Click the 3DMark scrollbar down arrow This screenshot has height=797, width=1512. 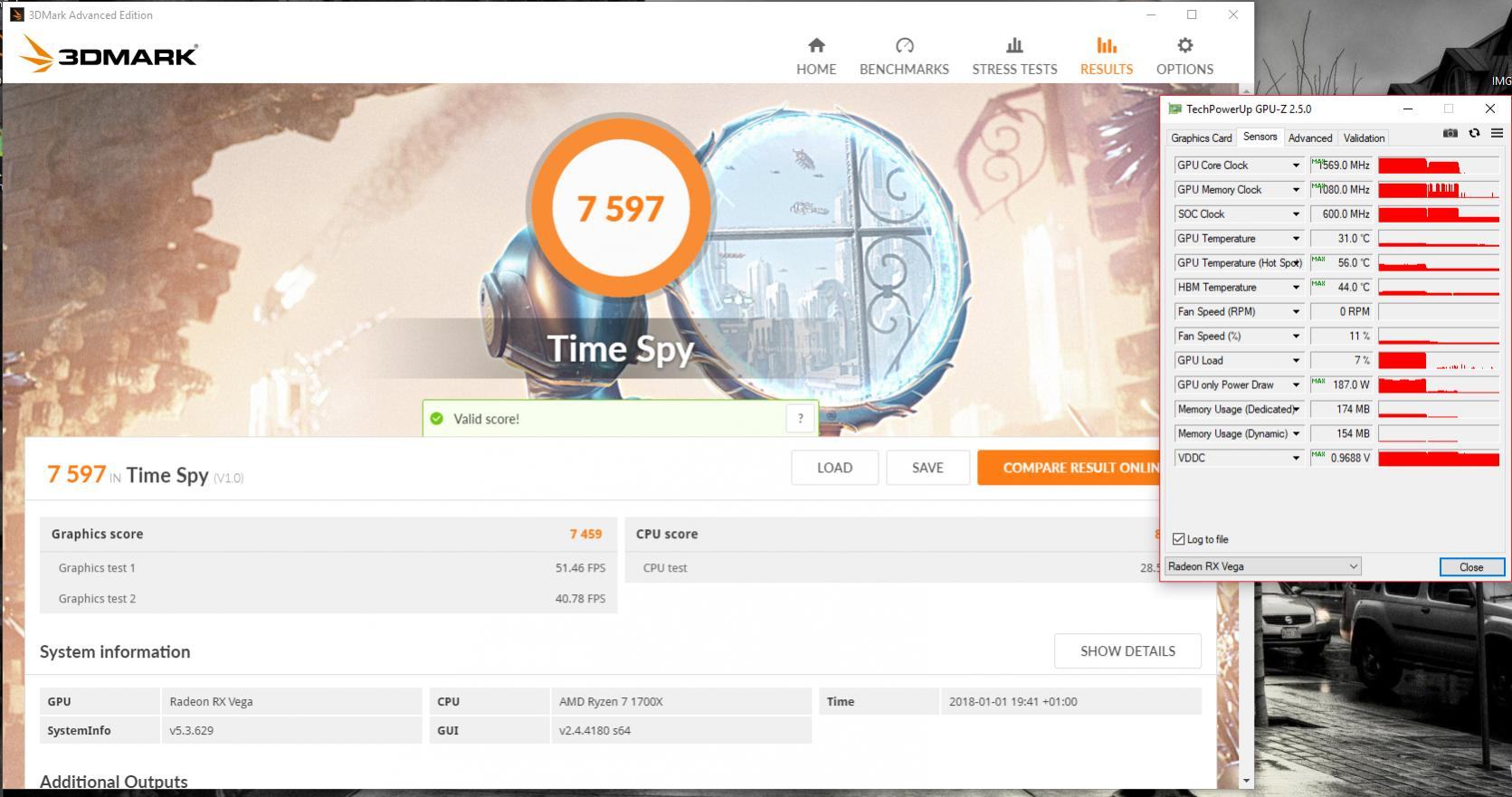[x=1246, y=780]
